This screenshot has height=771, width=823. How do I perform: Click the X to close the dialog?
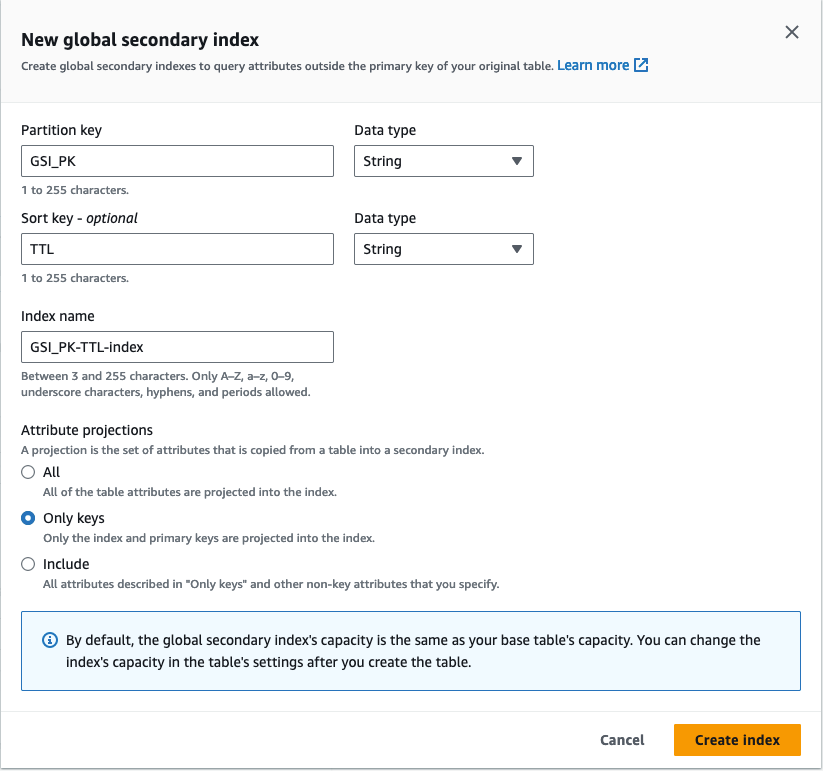click(791, 31)
